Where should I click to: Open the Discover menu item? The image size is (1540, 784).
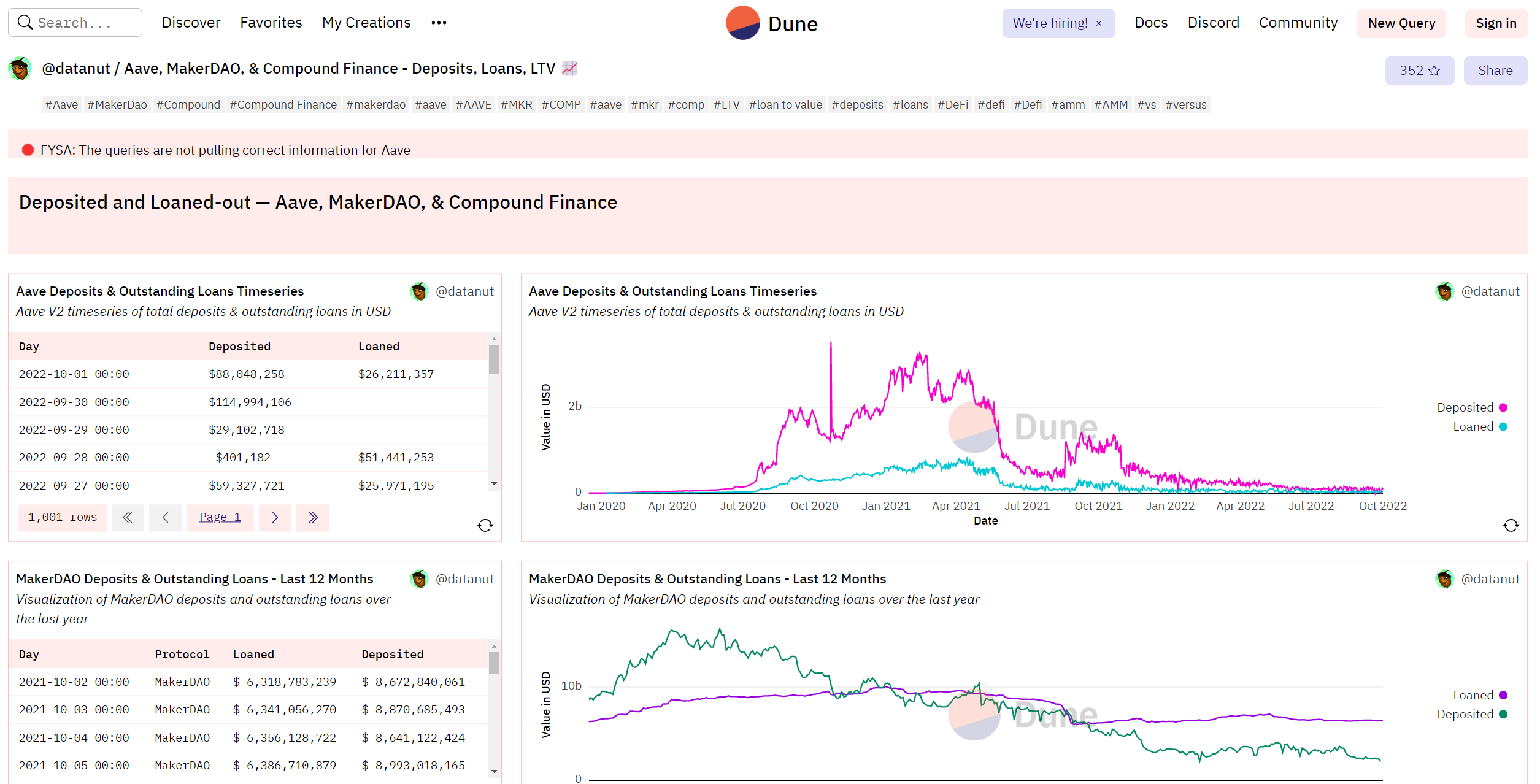[191, 23]
